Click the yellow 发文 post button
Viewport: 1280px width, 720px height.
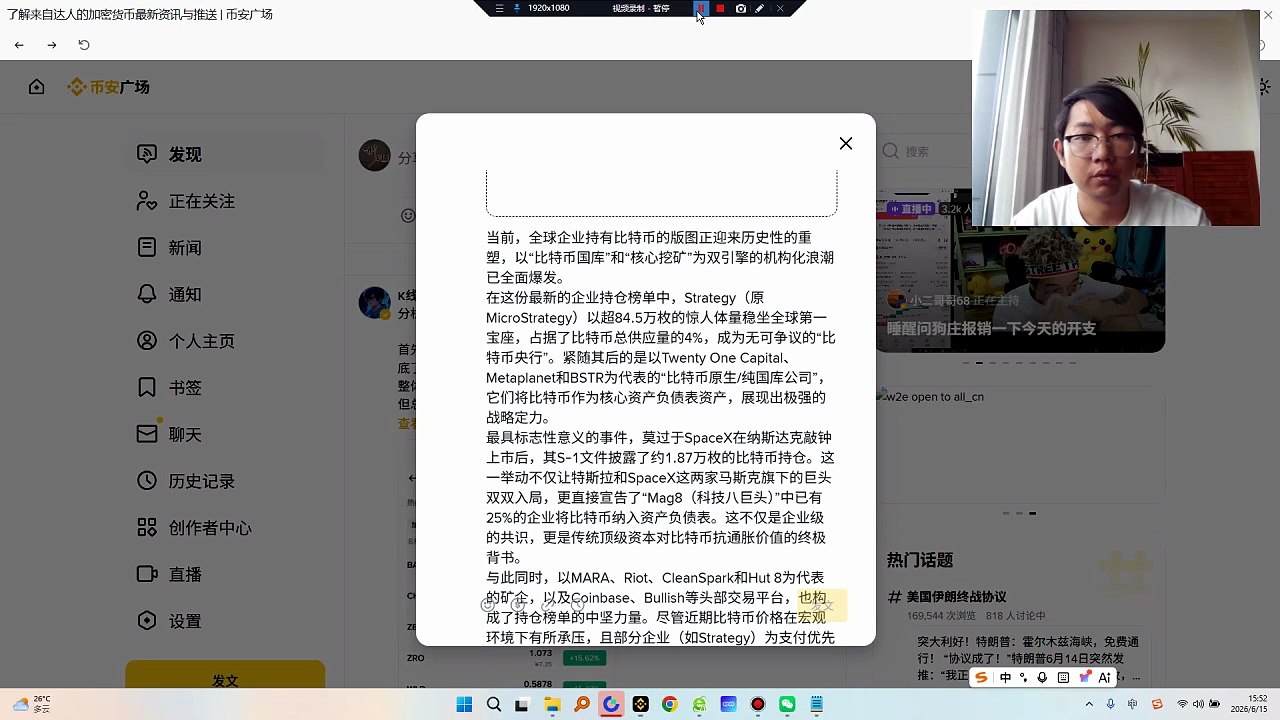[x=225, y=676]
